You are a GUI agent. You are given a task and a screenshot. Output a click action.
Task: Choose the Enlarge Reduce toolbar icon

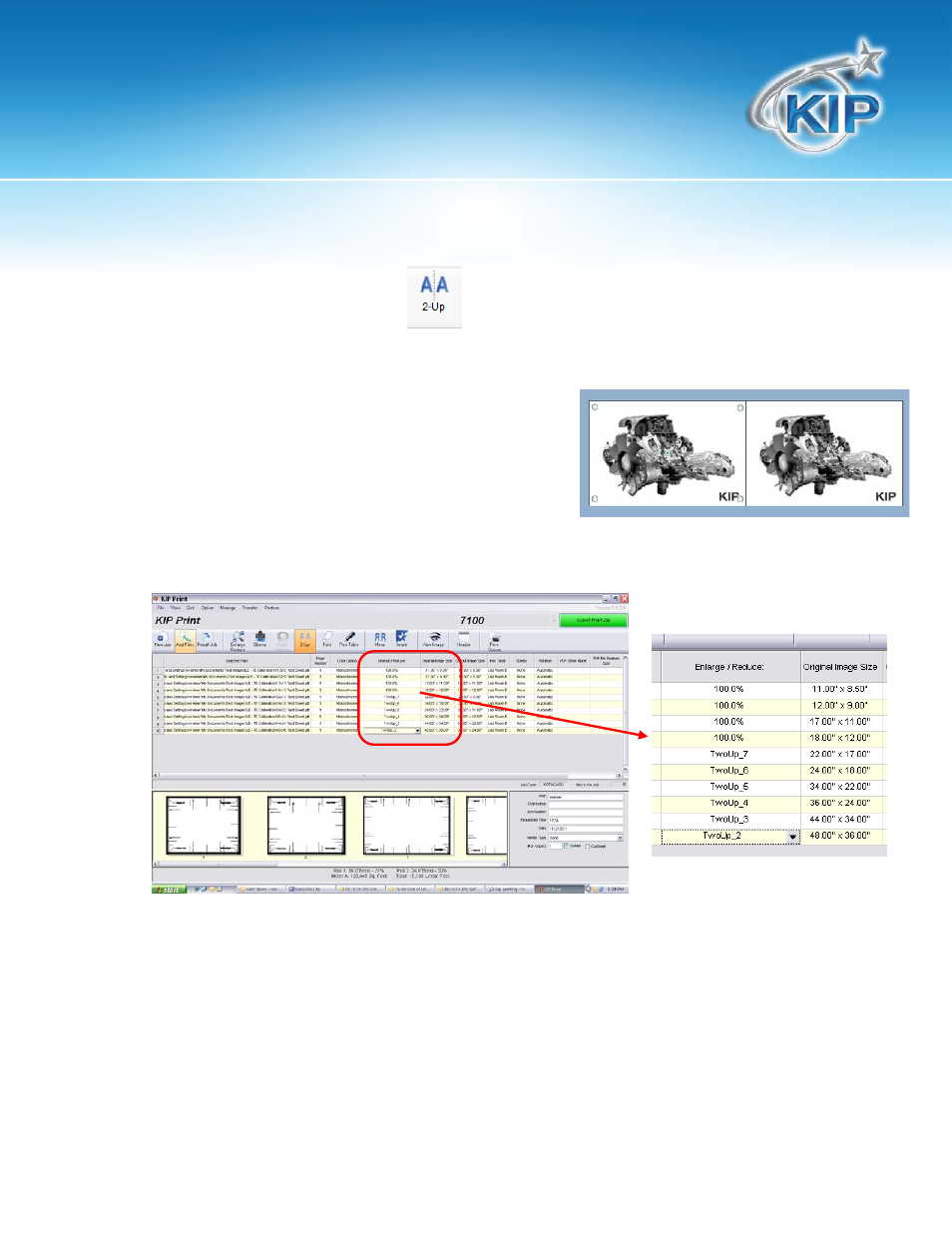click(238, 641)
